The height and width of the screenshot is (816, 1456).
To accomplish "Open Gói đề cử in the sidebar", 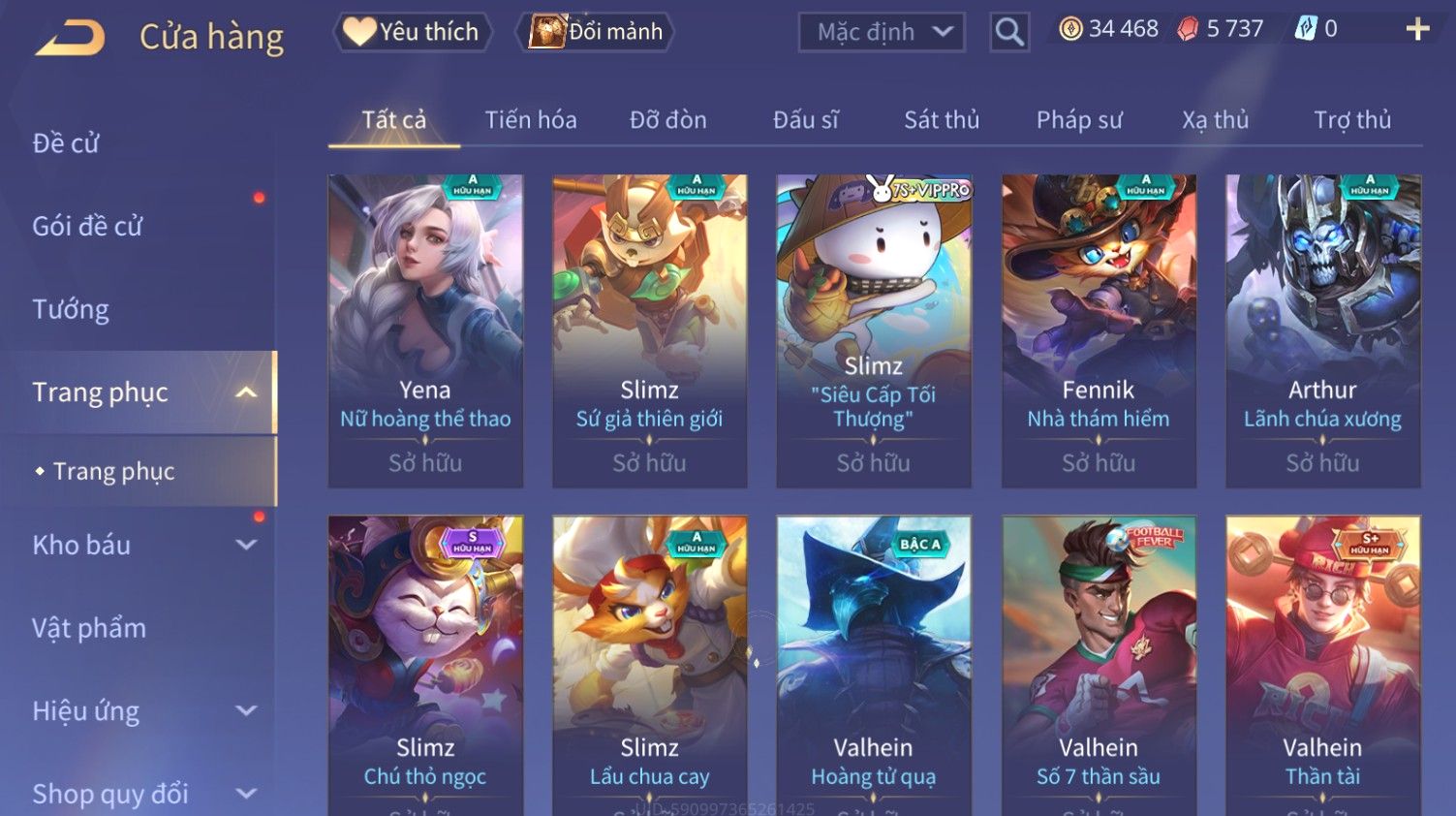I will tap(87, 227).
